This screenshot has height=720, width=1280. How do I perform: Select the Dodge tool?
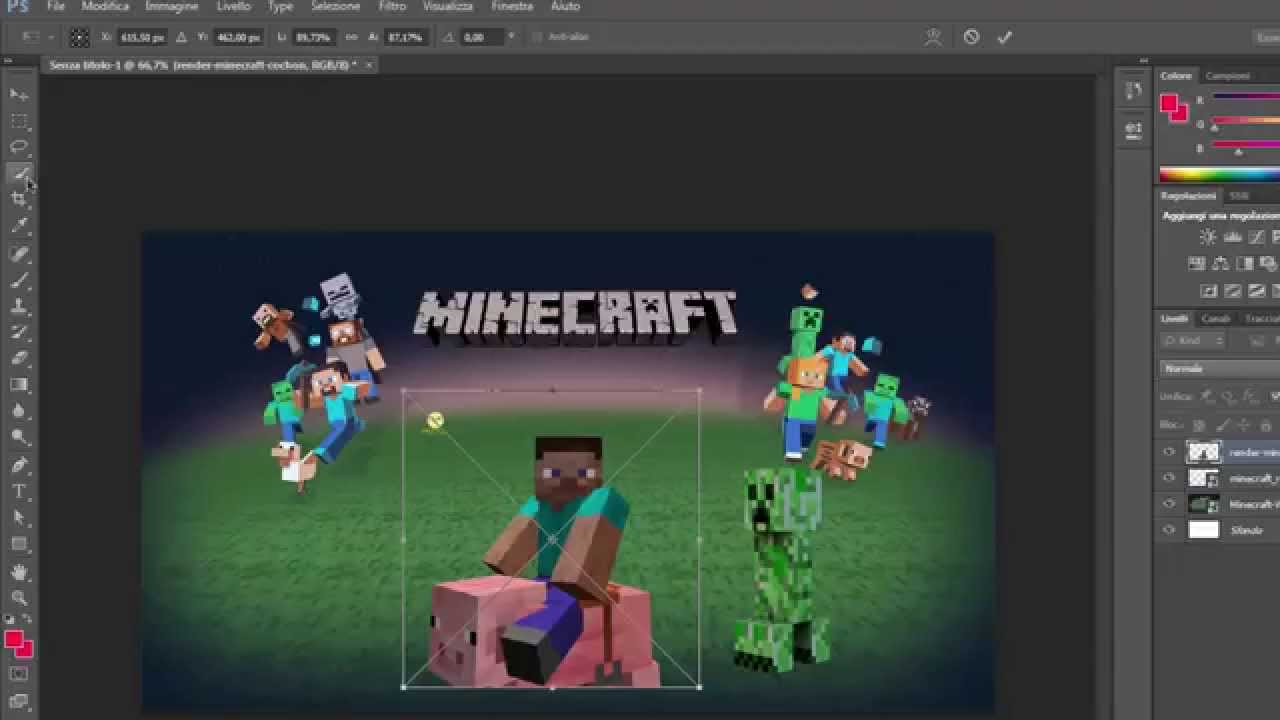19,437
